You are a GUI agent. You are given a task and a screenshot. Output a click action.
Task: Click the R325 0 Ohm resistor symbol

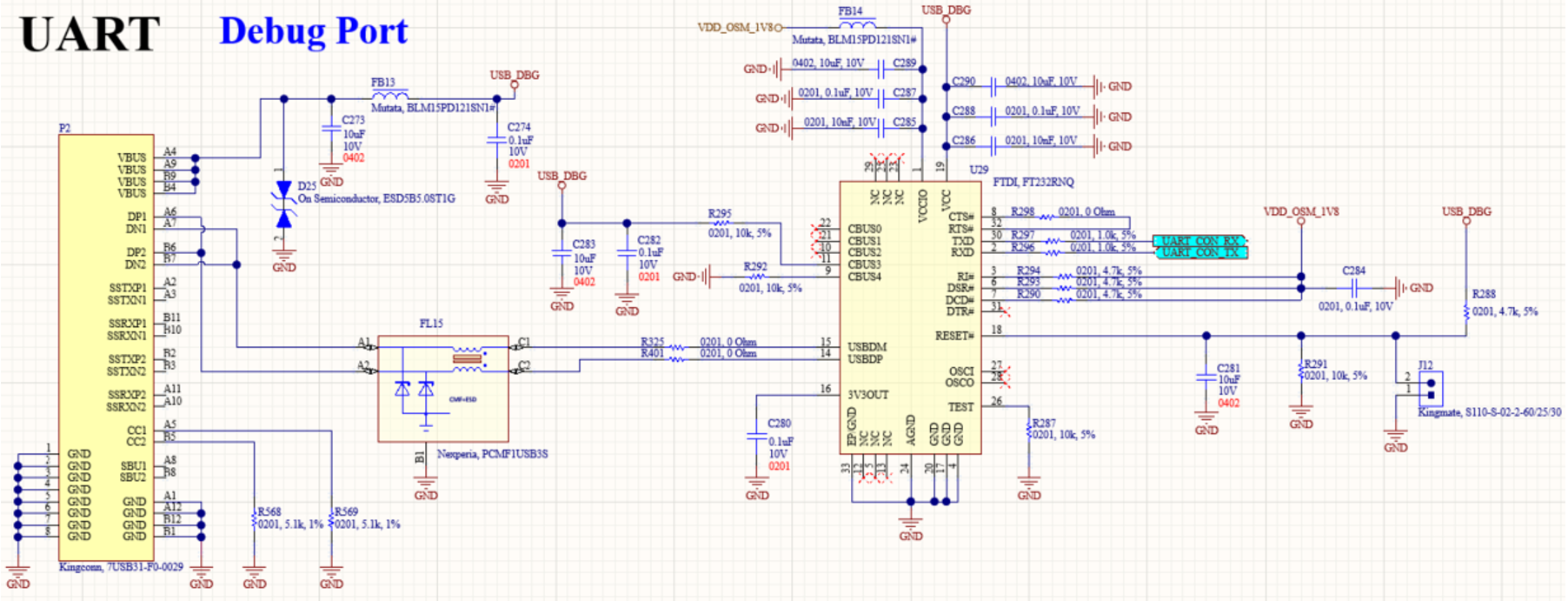click(x=677, y=348)
